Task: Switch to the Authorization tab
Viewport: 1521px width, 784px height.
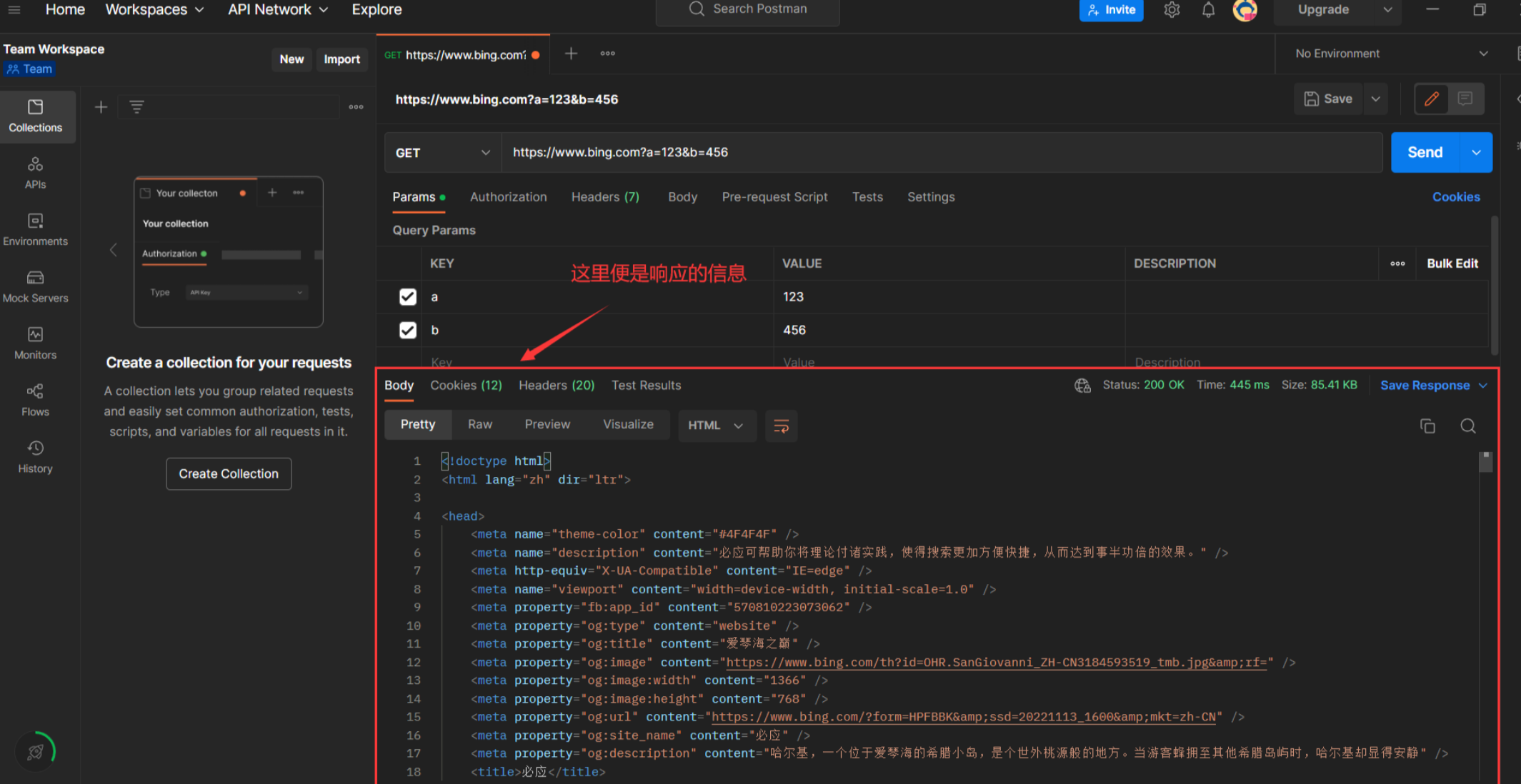Action: [x=508, y=197]
